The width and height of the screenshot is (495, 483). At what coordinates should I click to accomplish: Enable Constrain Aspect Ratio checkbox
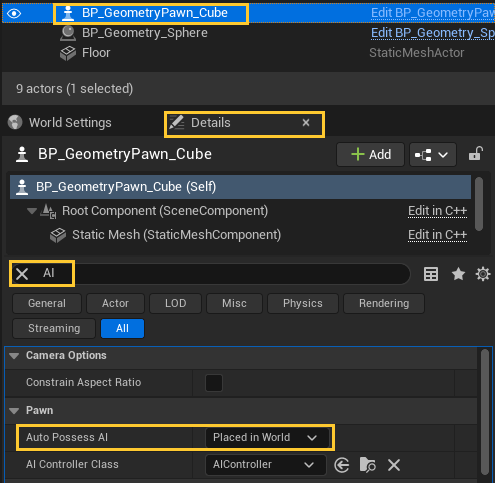pyautogui.click(x=214, y=383)
